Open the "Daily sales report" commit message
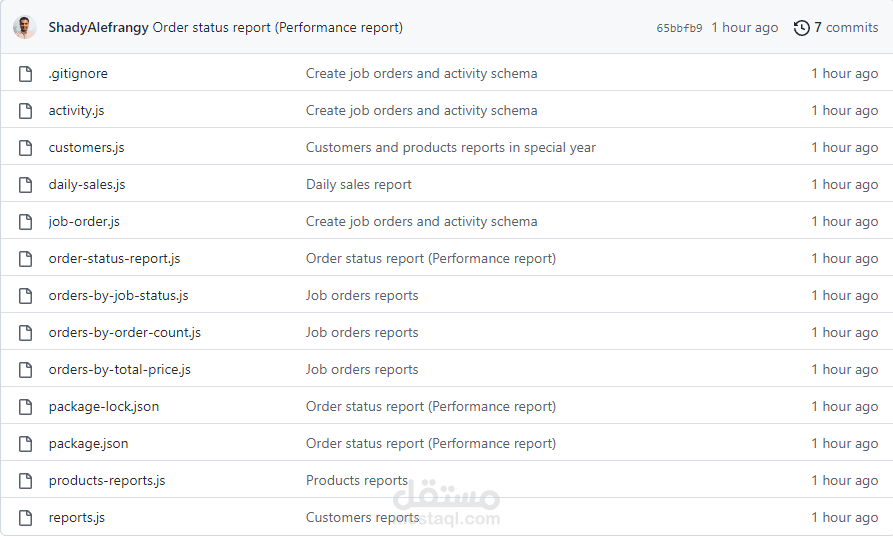893x539 pixels. coord(358,185)
